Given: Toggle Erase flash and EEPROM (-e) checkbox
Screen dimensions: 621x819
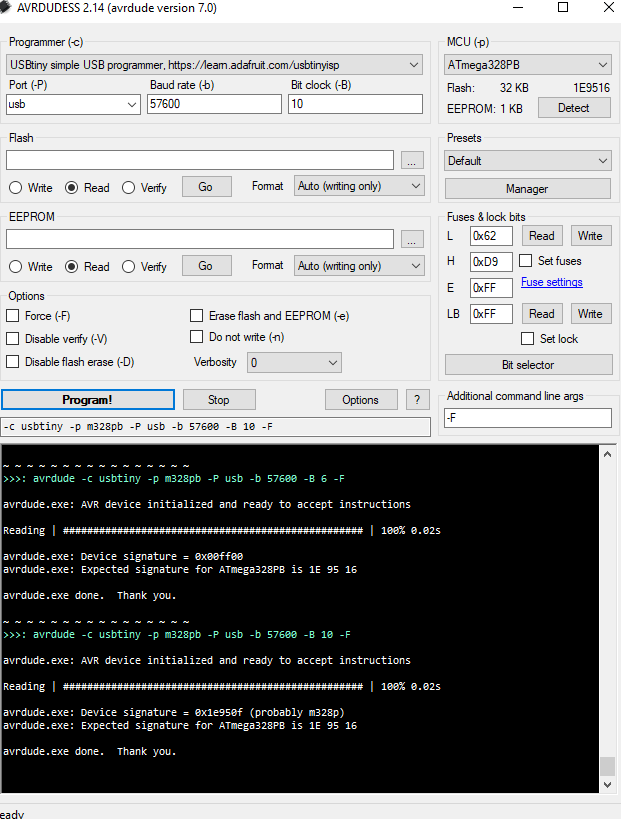Looking at the screenshot, I should [x=196, y=315].
